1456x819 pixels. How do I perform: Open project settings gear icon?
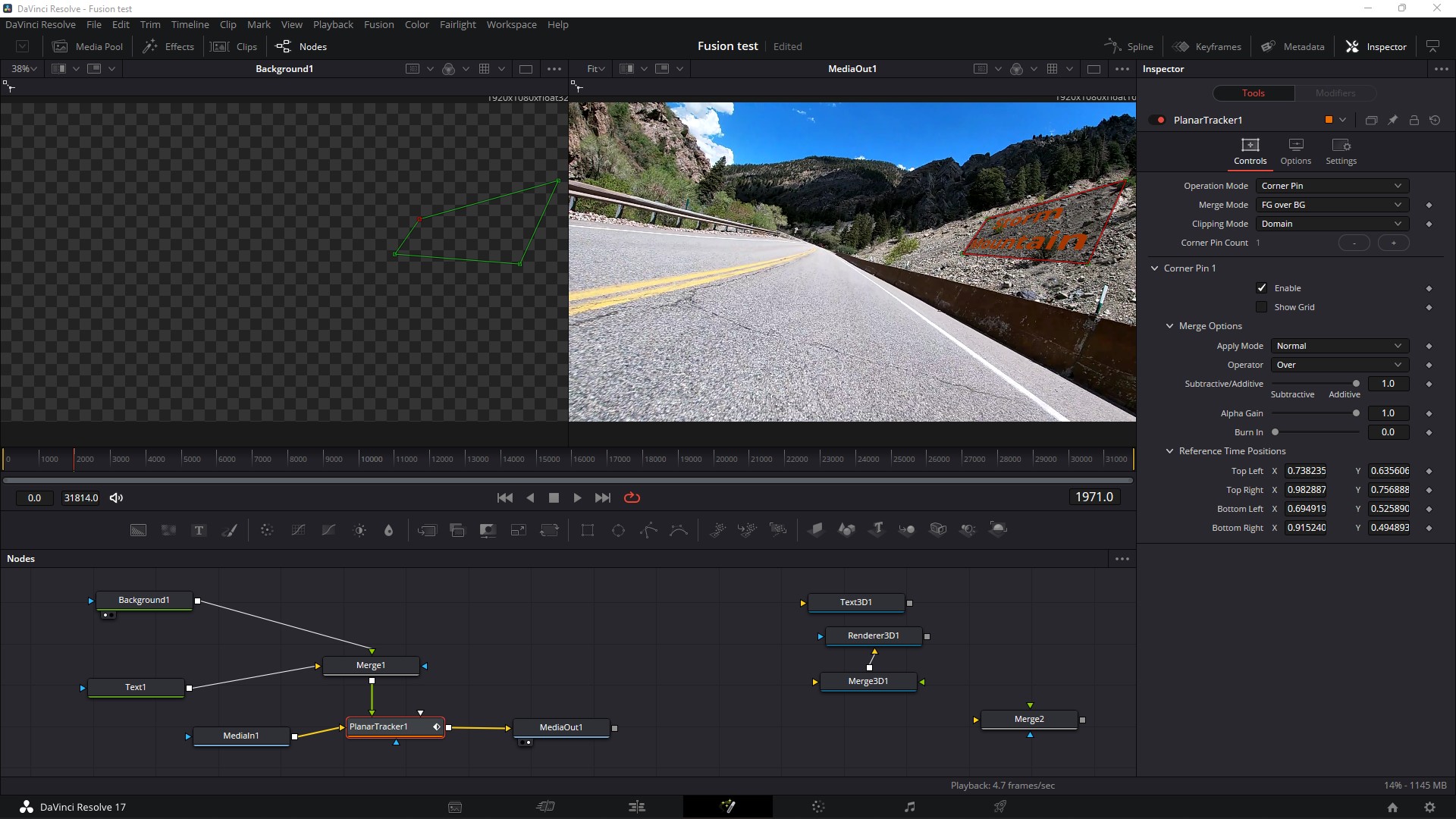click(1429, 807)
